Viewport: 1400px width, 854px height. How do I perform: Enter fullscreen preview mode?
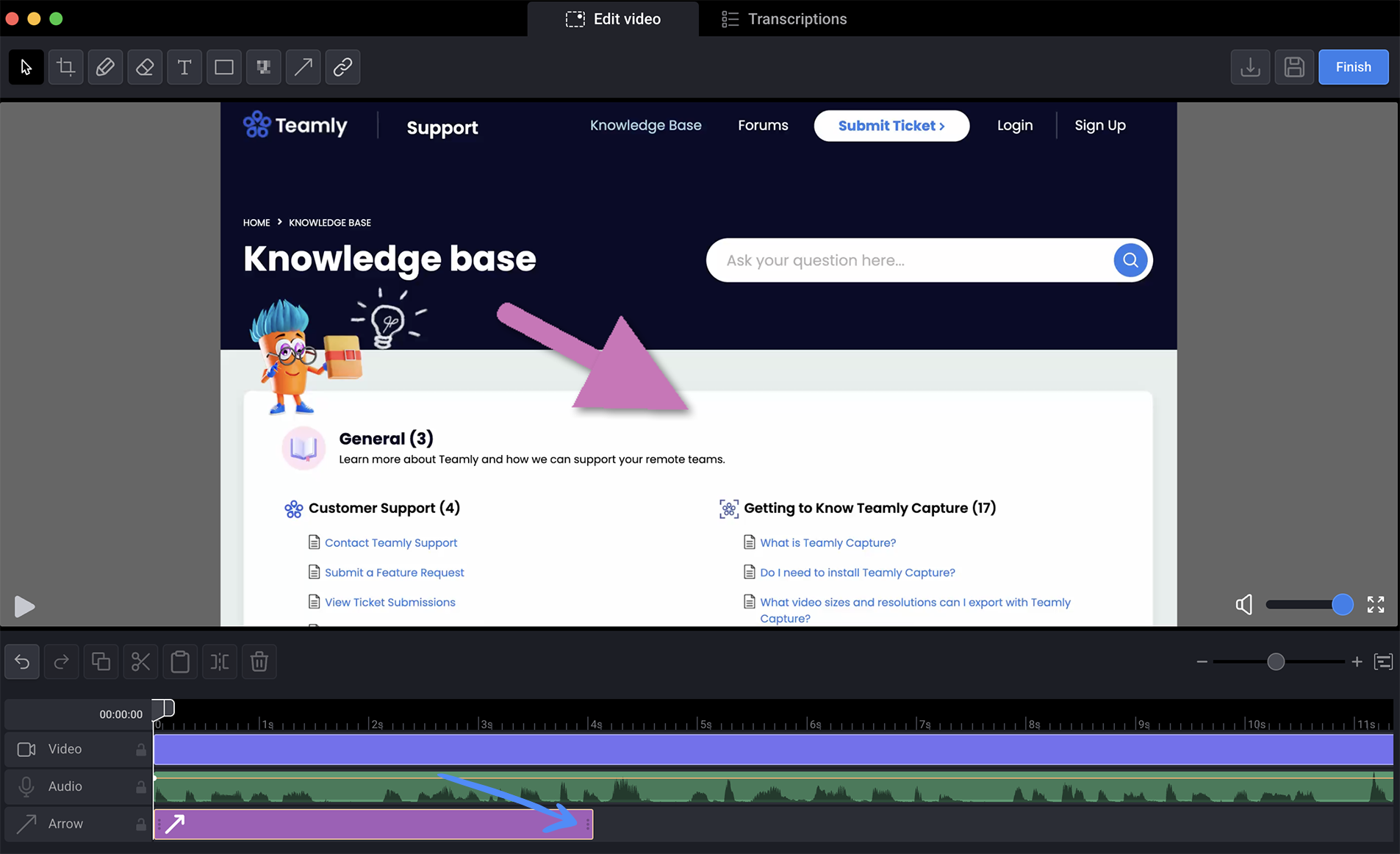[x=1376, y=605]
